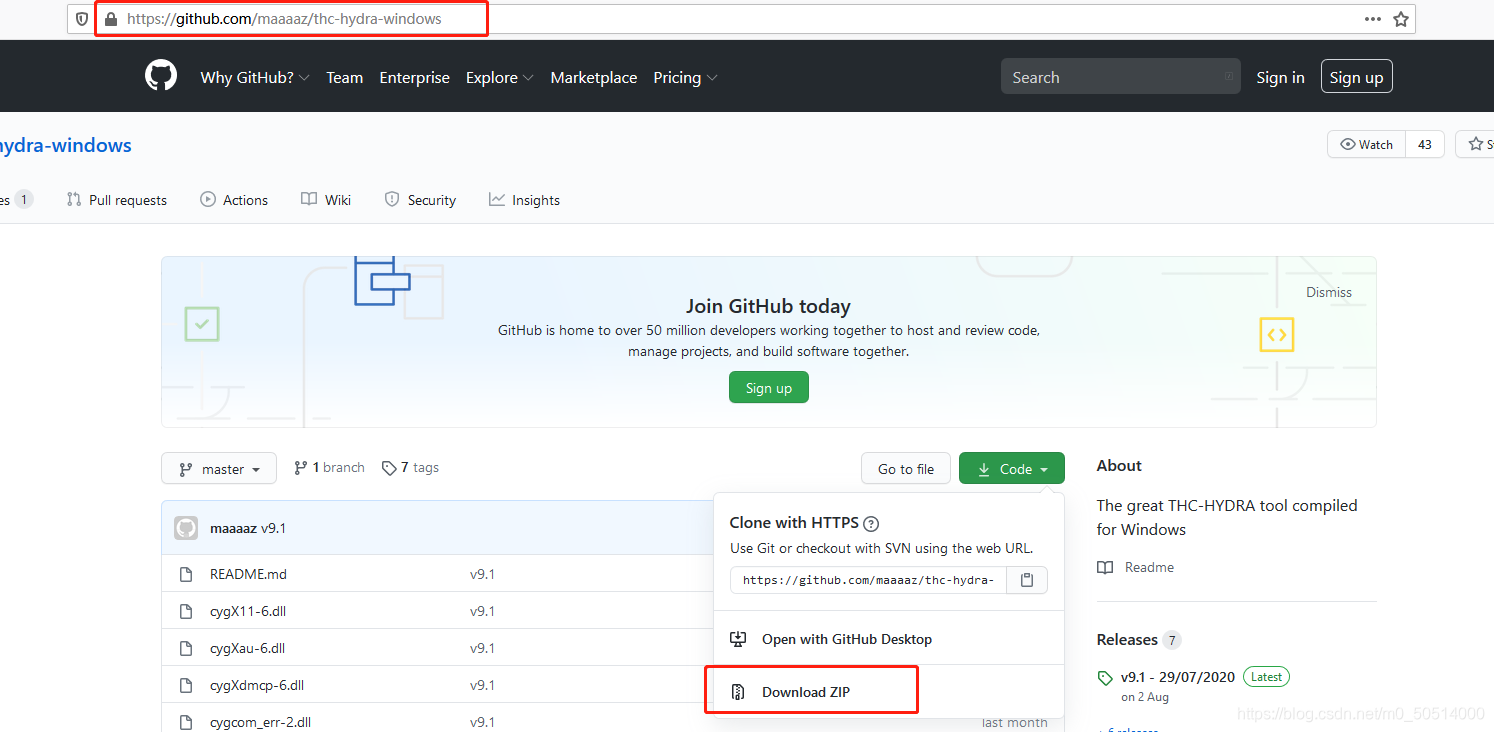Click the hydra-windows repository name
Viewport: 1494px width, 732px height.
[x=65, y=145]
